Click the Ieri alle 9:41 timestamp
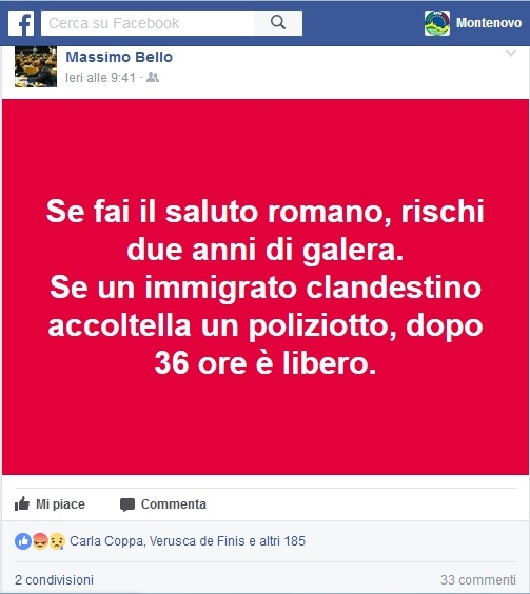 (x=100, y=78)
